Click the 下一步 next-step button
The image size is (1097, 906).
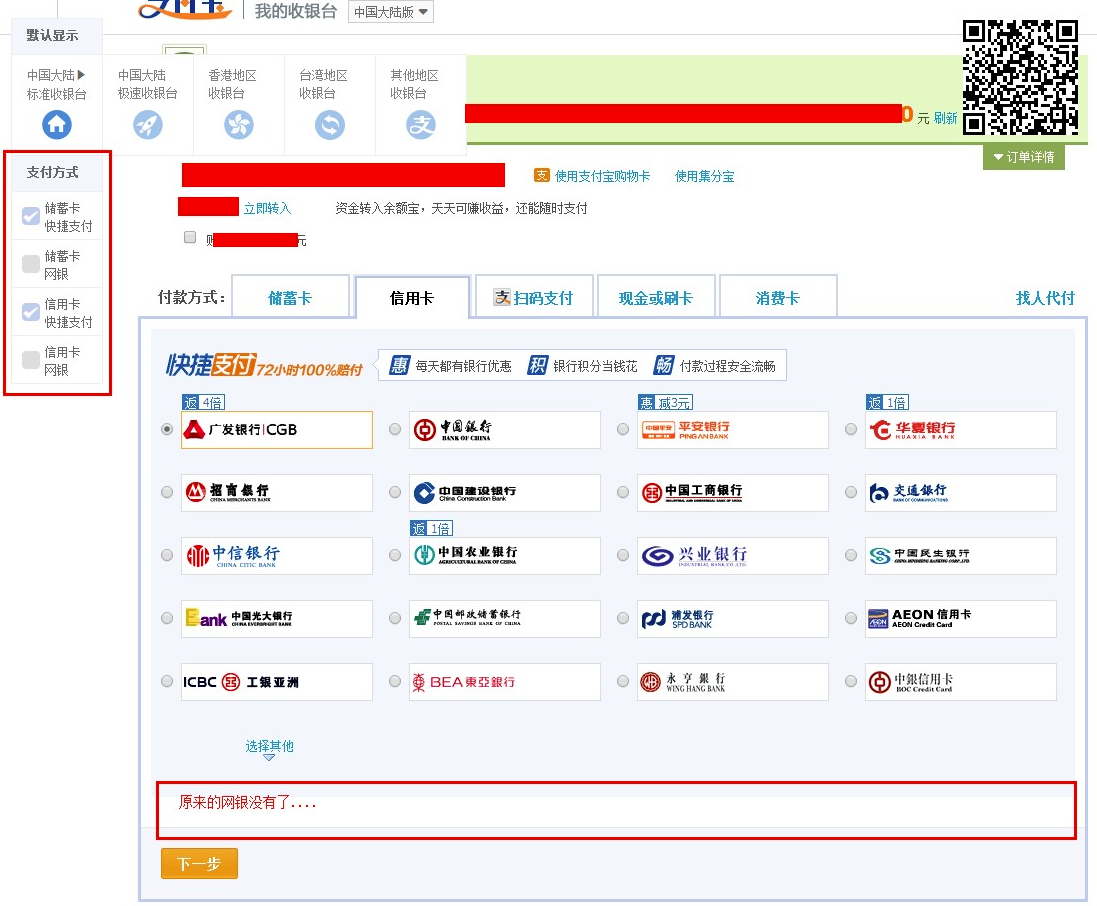[x=199, y=863]
